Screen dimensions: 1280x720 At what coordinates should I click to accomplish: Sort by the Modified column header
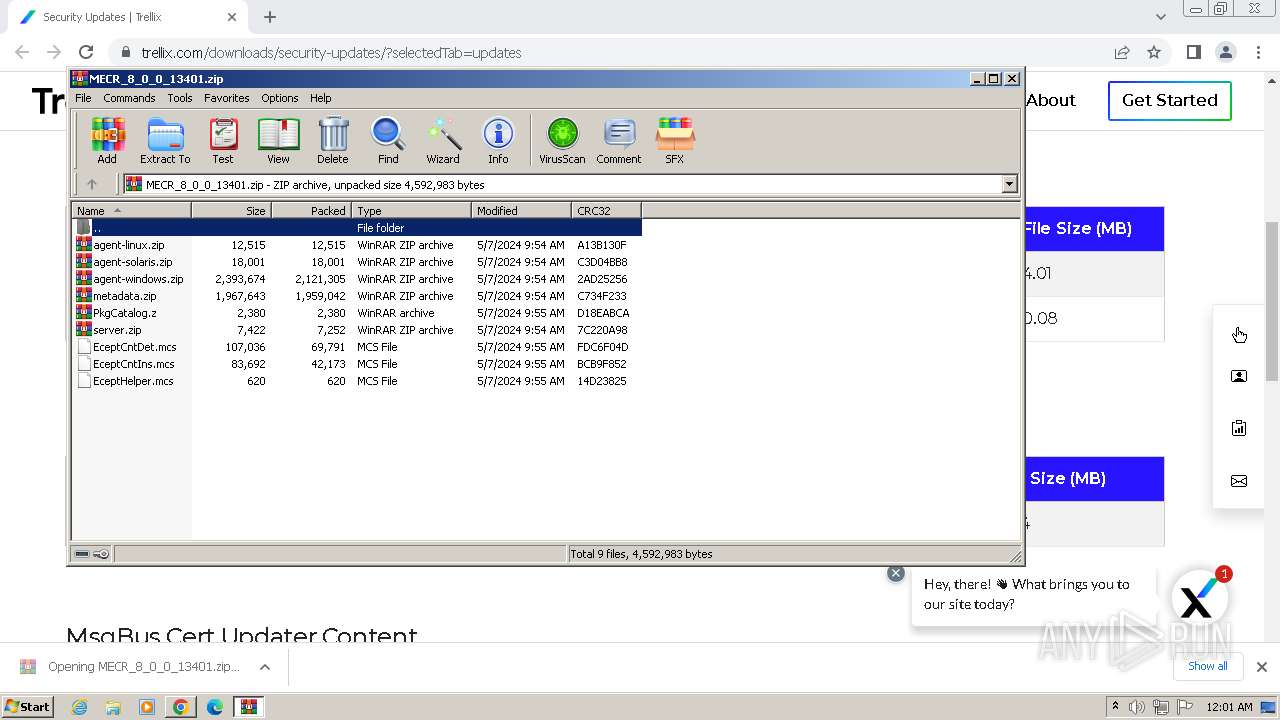(x=521, y=210)
